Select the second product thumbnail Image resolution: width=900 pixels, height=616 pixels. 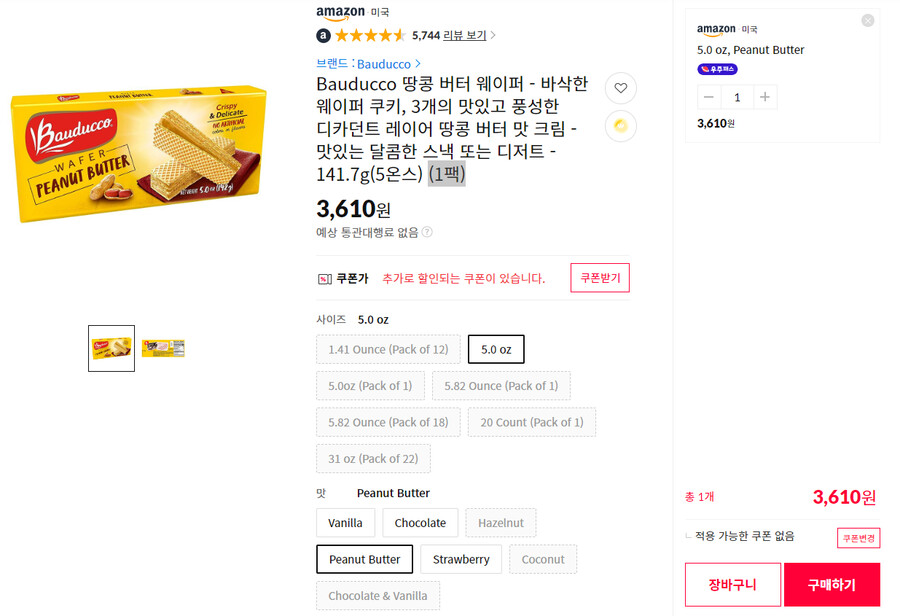pyautogui.click(x=163, y=347)
